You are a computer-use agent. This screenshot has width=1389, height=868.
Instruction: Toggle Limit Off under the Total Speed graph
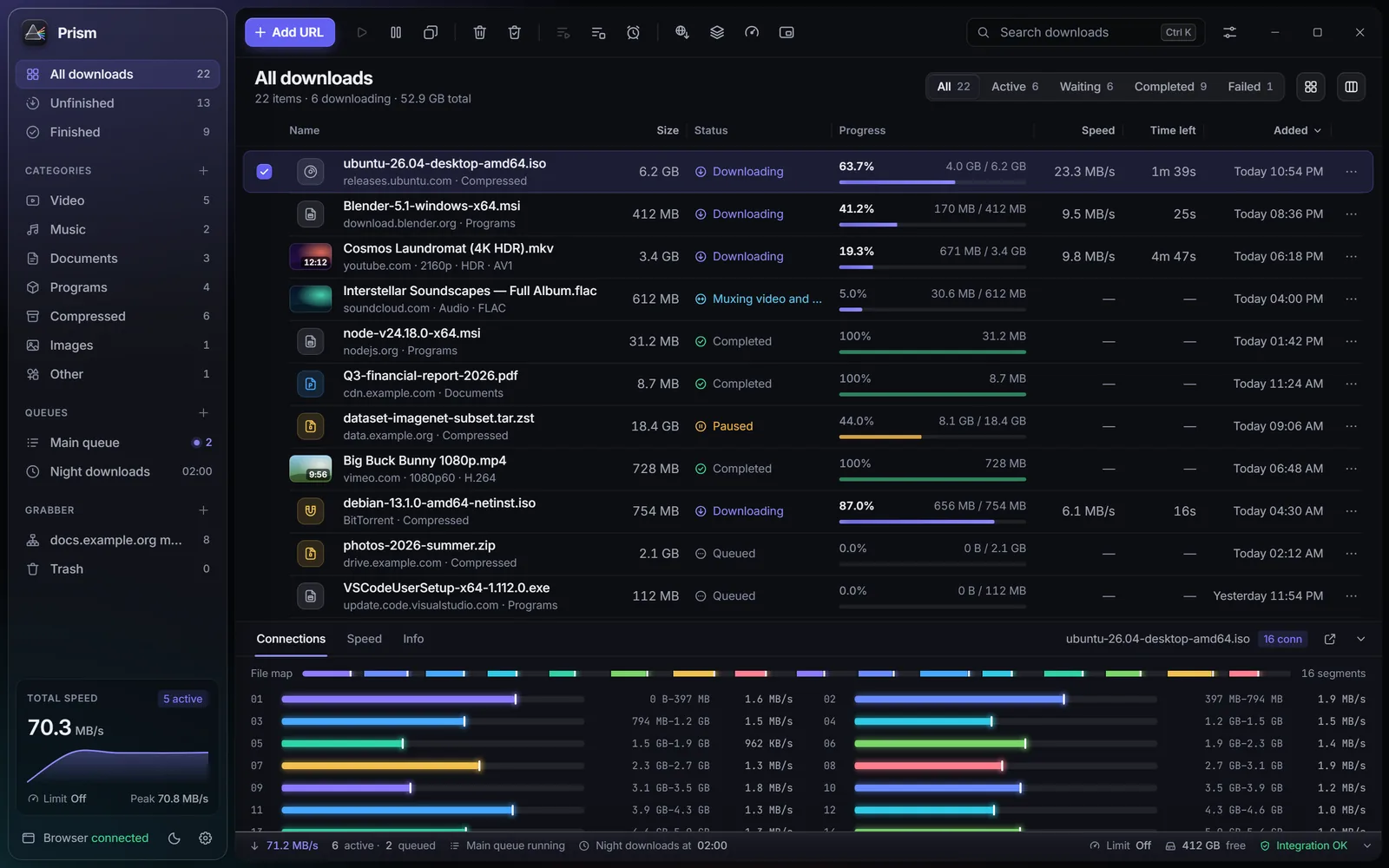pyautogui.click(x=57, y=799)
